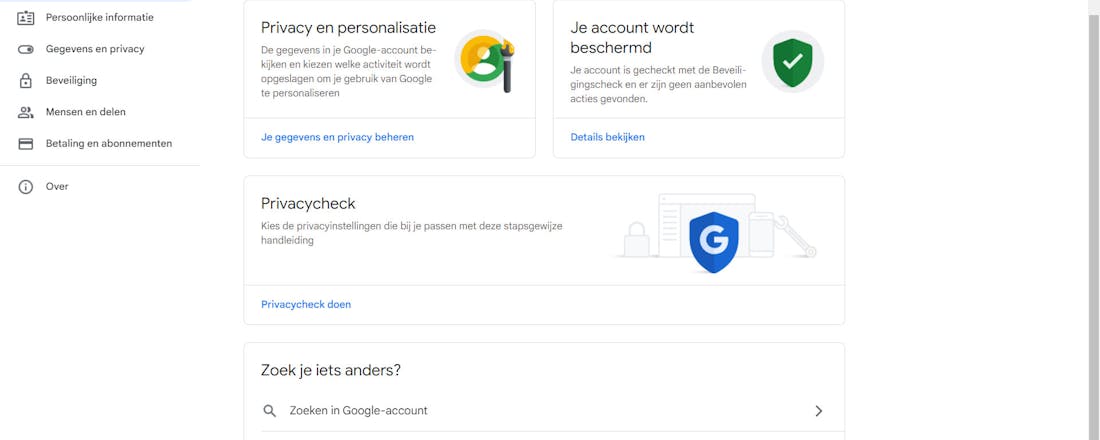Click the Mensen en delen people icon
Viewport: 1100px width, 440px height.
[x=26, y=113]
